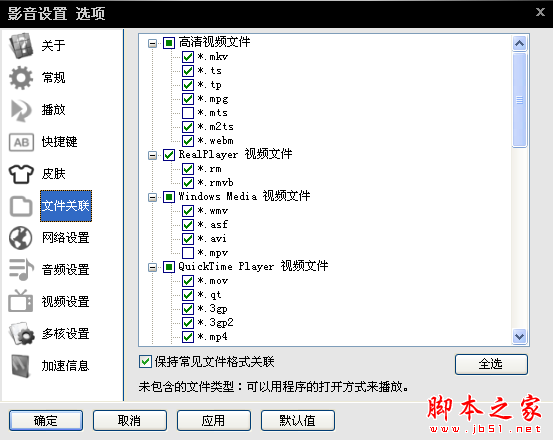Click the file list scroll-up arrow
The image size is (553, 440).
519,44
